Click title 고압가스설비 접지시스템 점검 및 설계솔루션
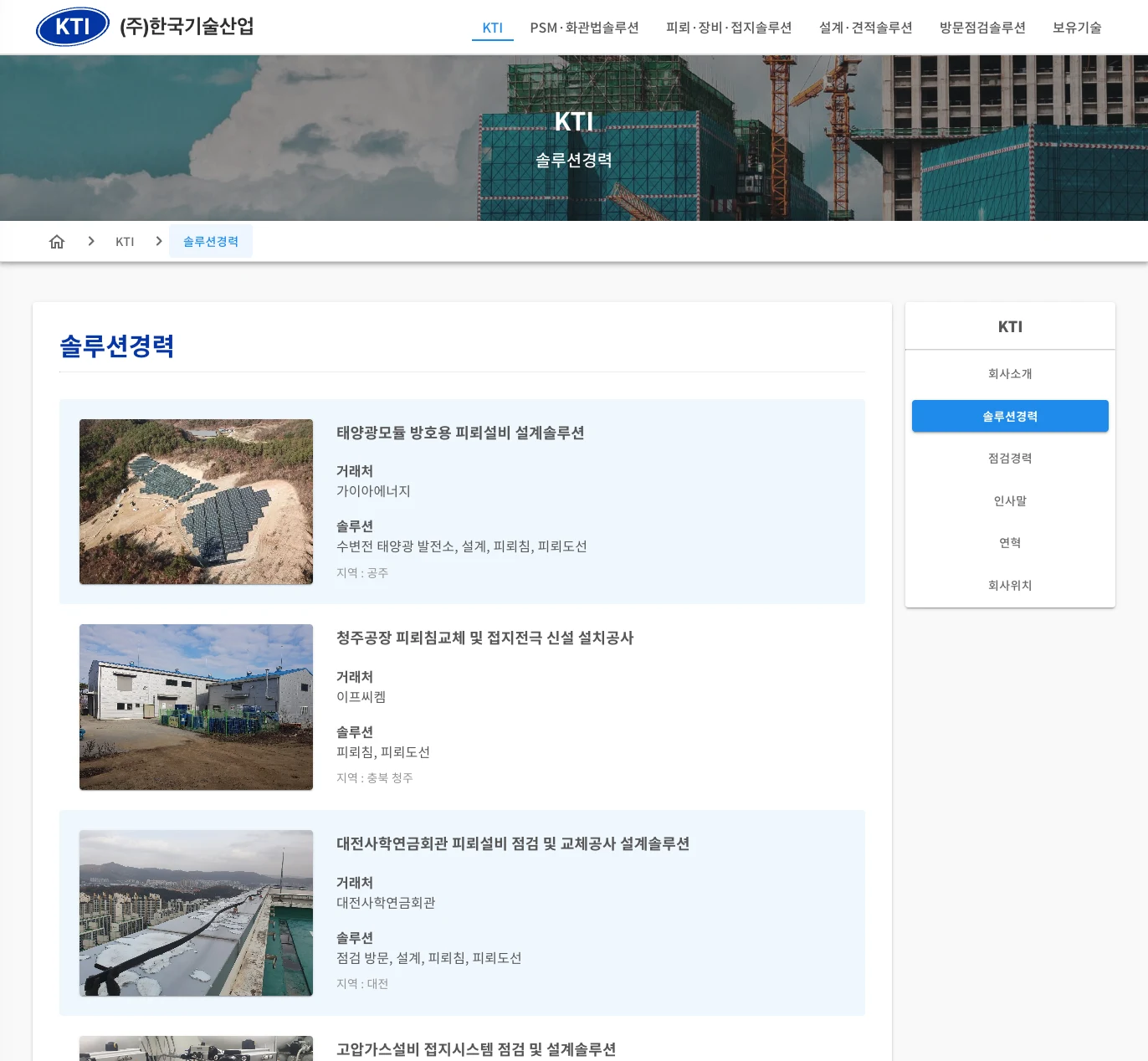Screen dimensions: 1148x1061 point(476,1049)
